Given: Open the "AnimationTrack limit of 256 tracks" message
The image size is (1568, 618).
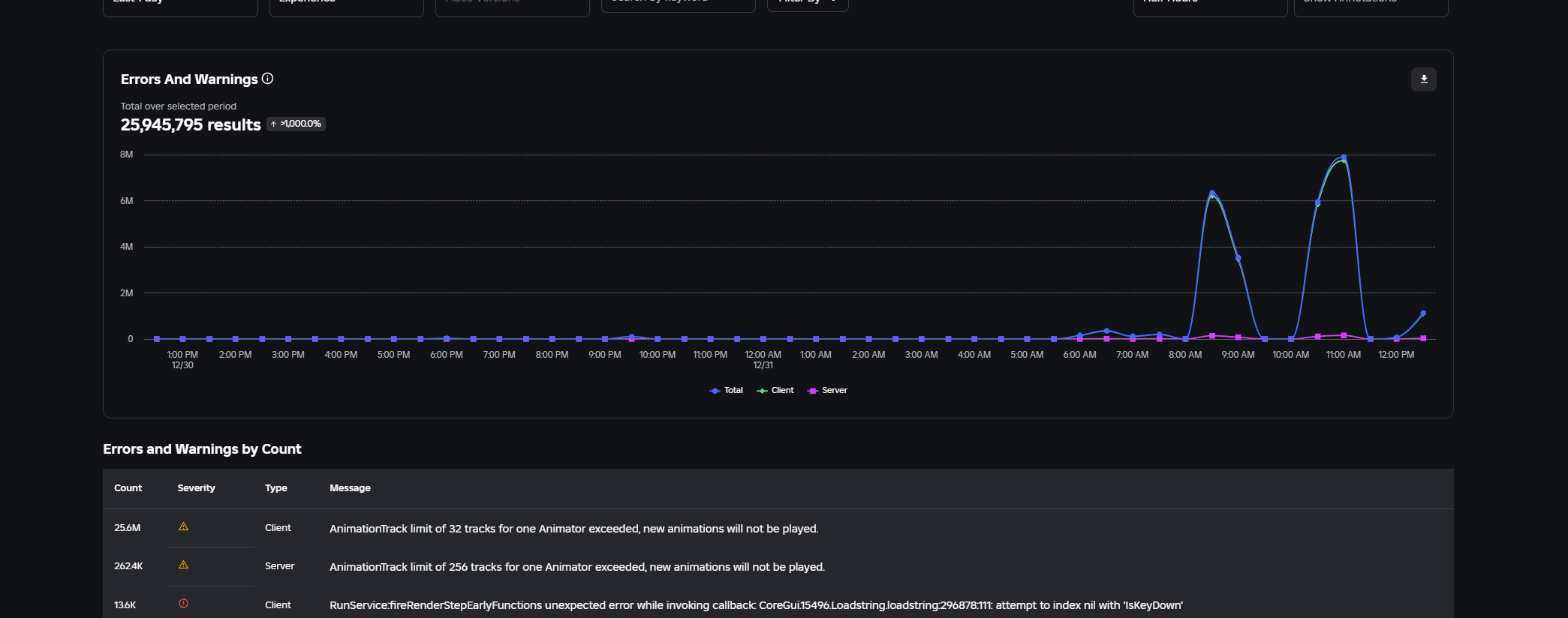Looking at the screenshot, I should (x=576, y=567).
